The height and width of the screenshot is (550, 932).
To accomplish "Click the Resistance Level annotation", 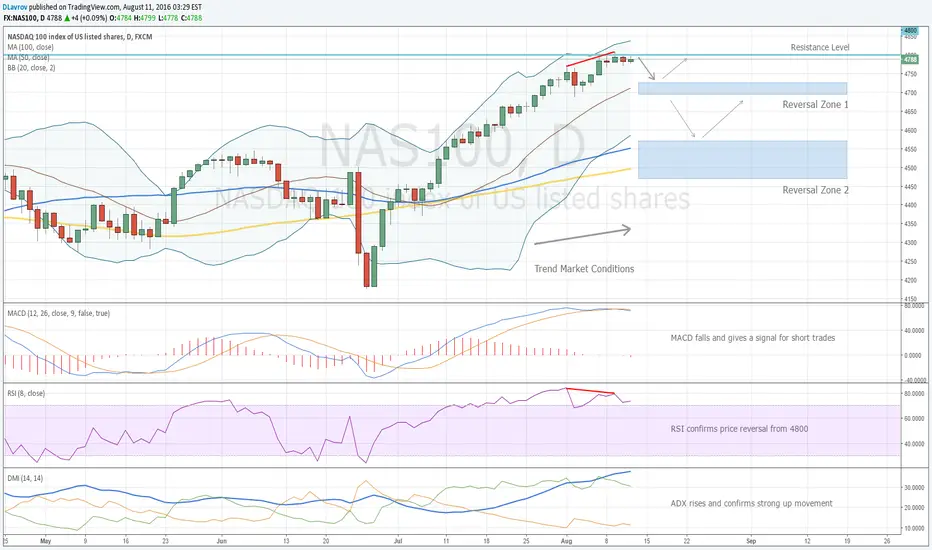I will pos(820,48).
